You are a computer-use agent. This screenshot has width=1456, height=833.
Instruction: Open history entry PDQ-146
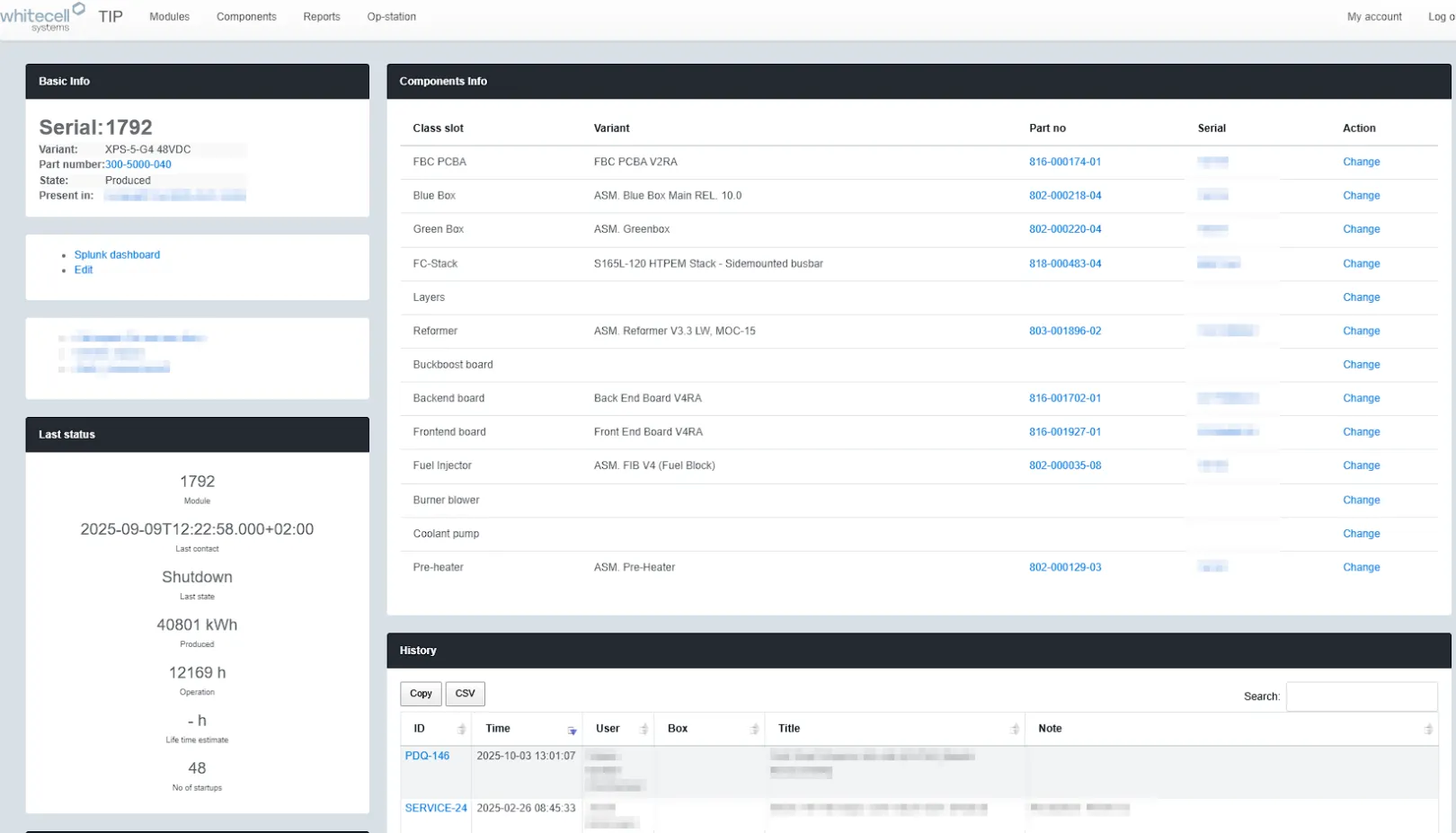tap(427, 756)
